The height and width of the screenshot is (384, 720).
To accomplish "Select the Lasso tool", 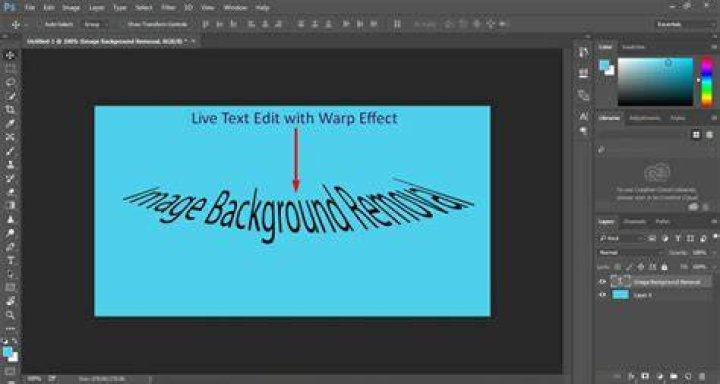I will [10, 82].
